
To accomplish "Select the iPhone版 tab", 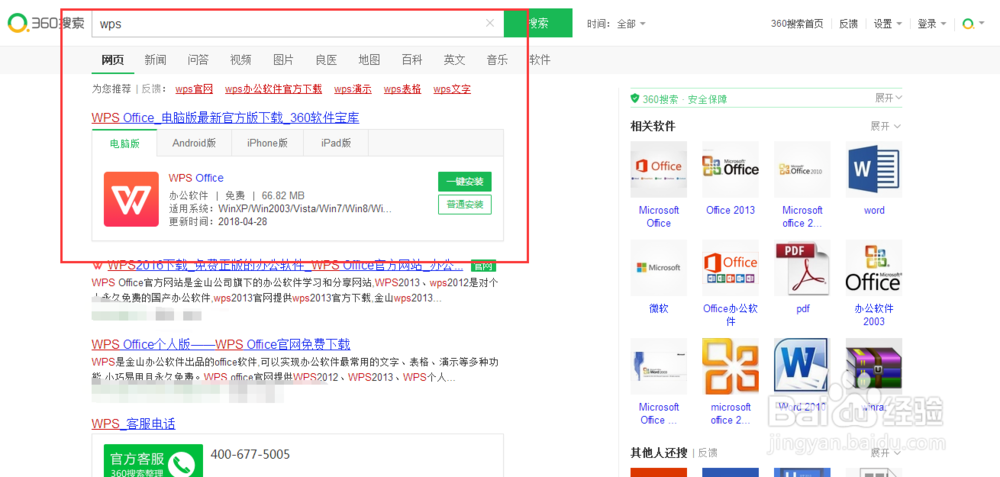I will pyautogui.click(x=267, y=143).
